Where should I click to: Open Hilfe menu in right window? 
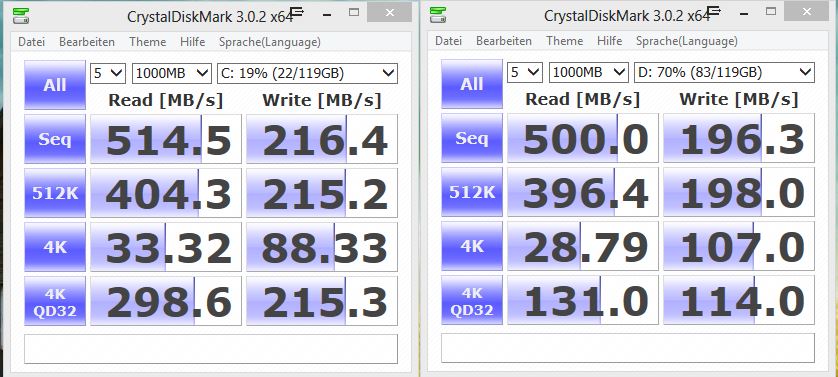610,41
